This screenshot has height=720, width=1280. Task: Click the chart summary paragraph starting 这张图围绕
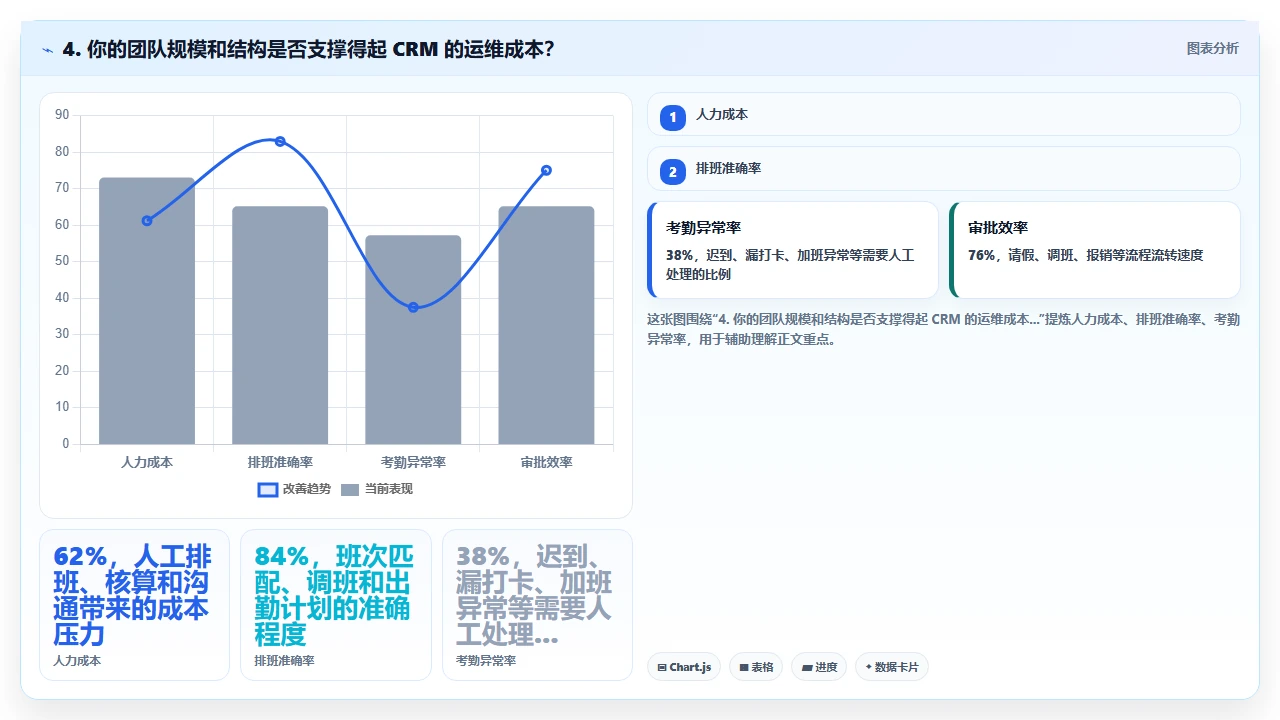coord(943,329)
